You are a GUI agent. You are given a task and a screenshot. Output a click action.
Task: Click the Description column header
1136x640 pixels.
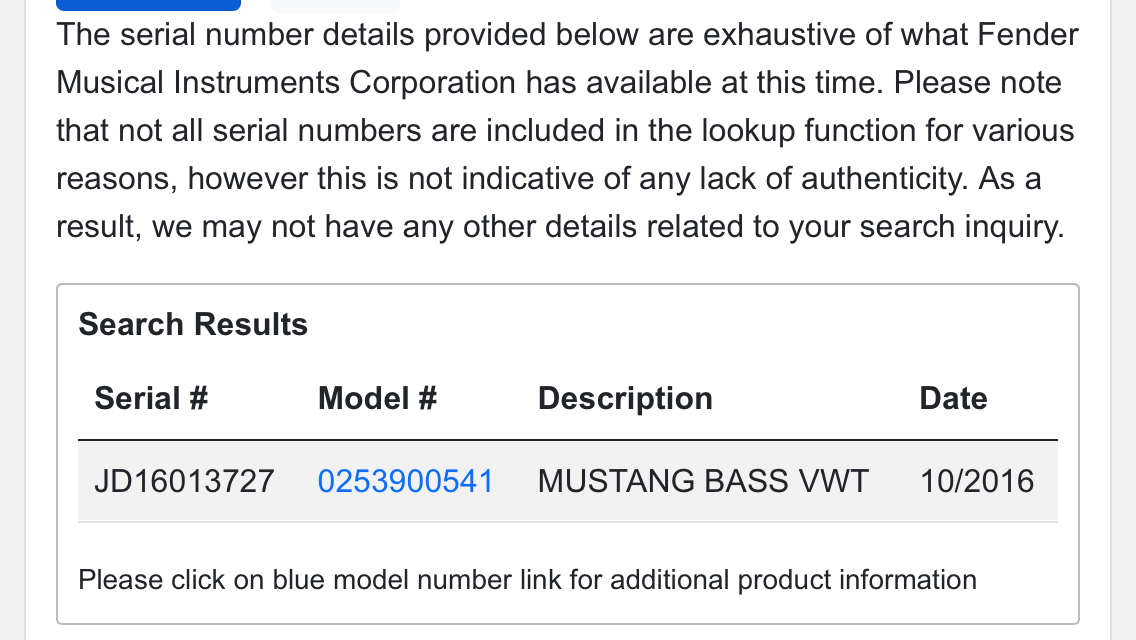coord(625,398)
